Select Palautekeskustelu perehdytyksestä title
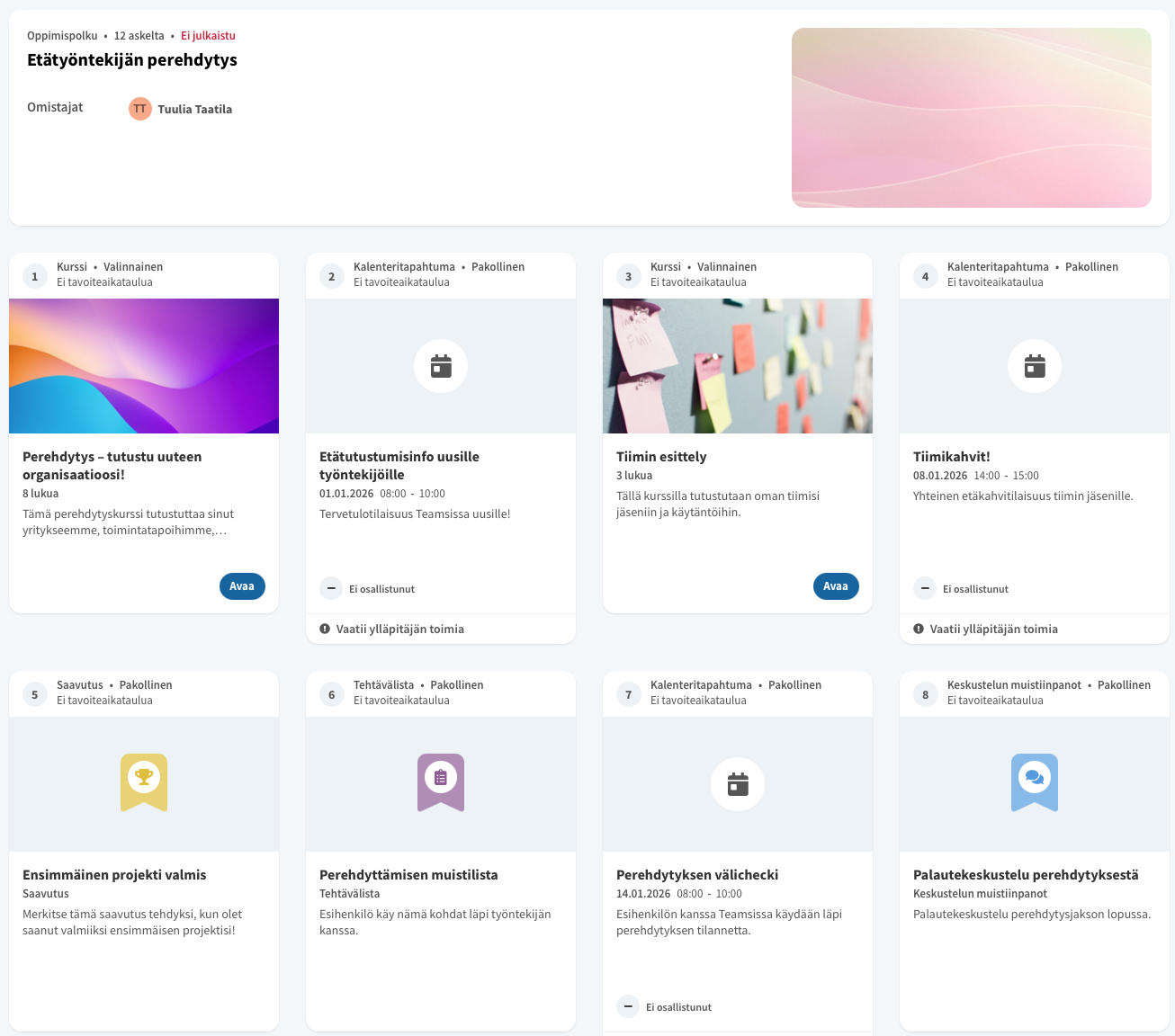The image size is (1175, 1036). coord(1026,875)
